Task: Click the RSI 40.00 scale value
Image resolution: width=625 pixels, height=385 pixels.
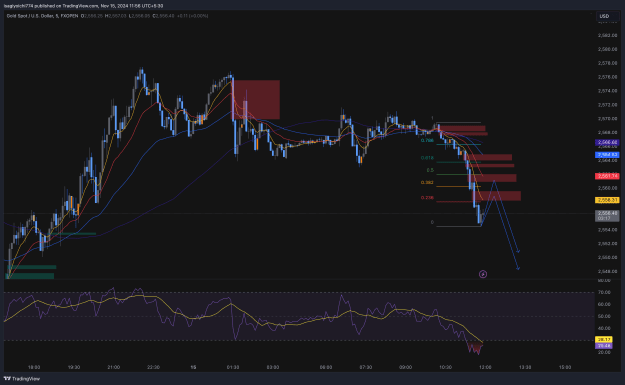Action: pyautogui.click(x=604, y=328)
